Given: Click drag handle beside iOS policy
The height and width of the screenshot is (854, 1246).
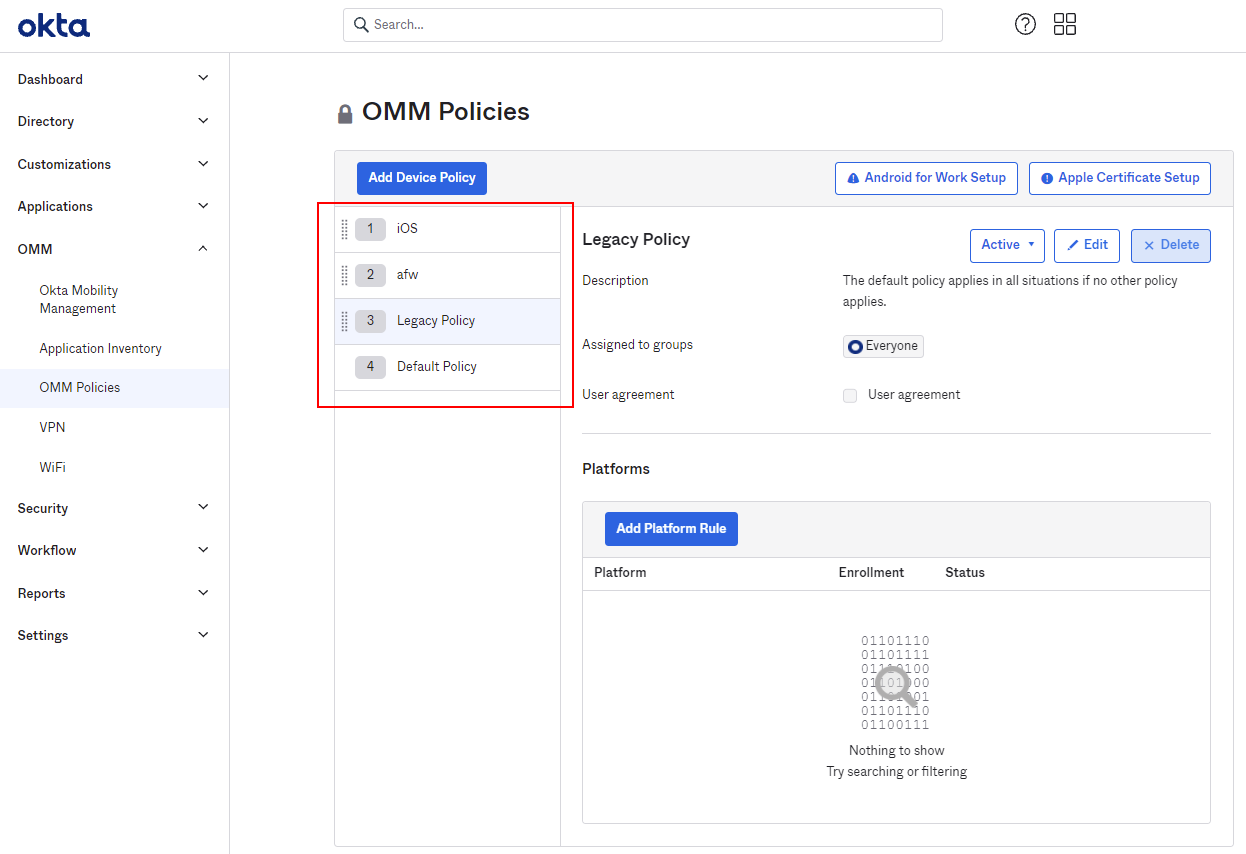Looking at the screenshot, I should tap(345, 229).
